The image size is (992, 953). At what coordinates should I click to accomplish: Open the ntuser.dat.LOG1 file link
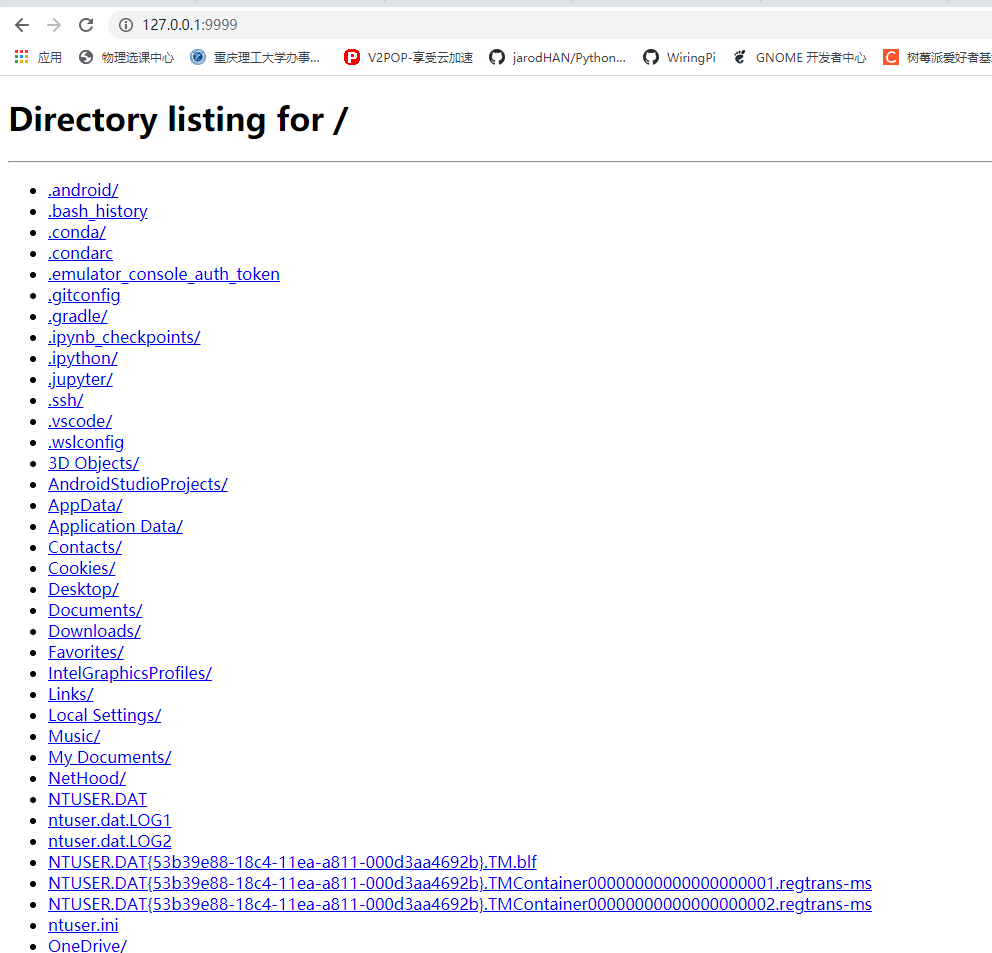pyautogui.click(x=109, y=820)
